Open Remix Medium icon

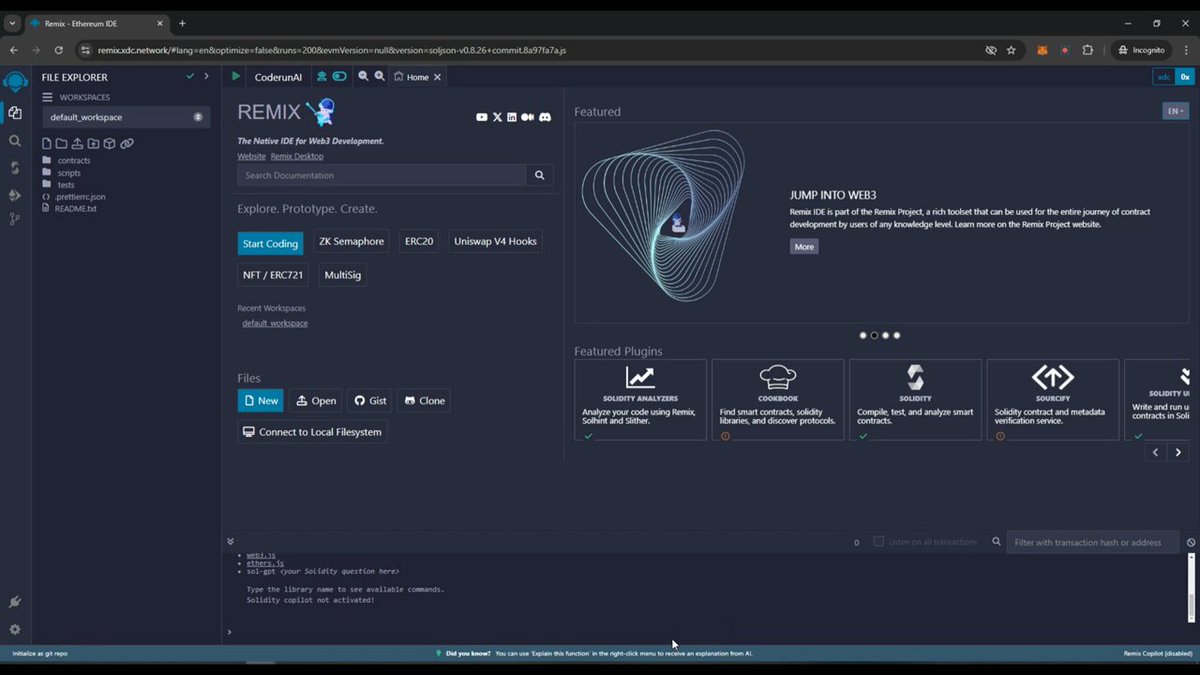click(528, 117)
